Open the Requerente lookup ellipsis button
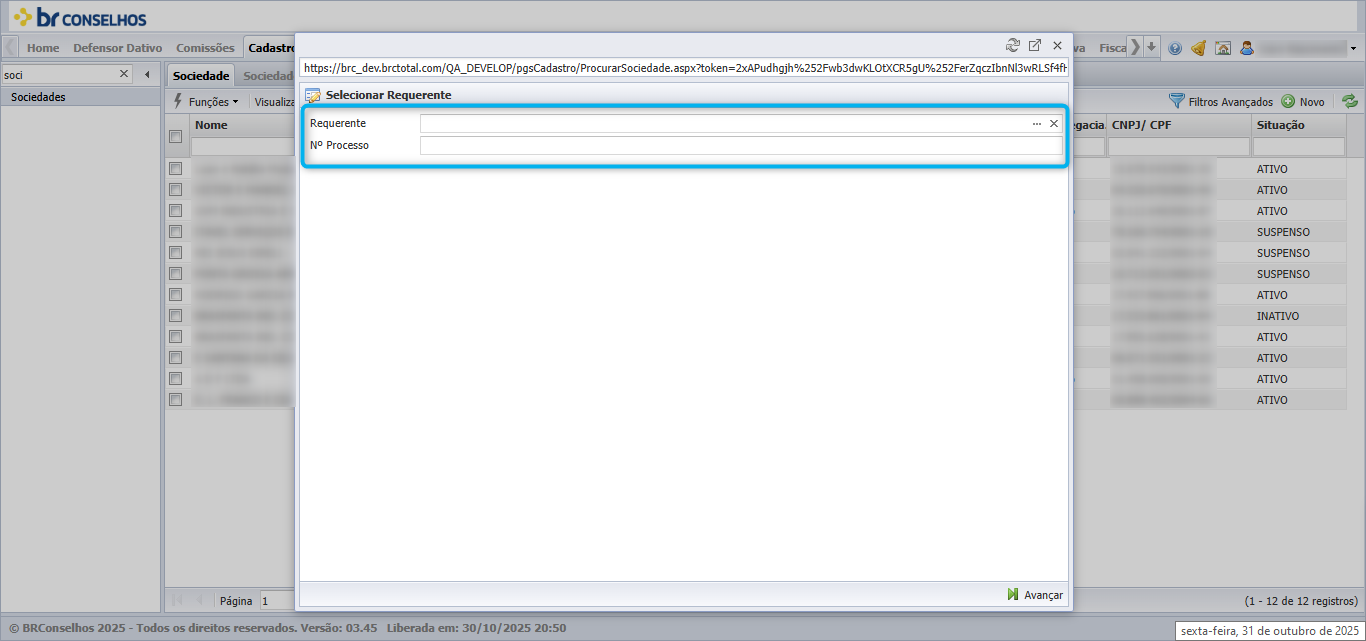1366x641 pixels. pos(1037,123)
